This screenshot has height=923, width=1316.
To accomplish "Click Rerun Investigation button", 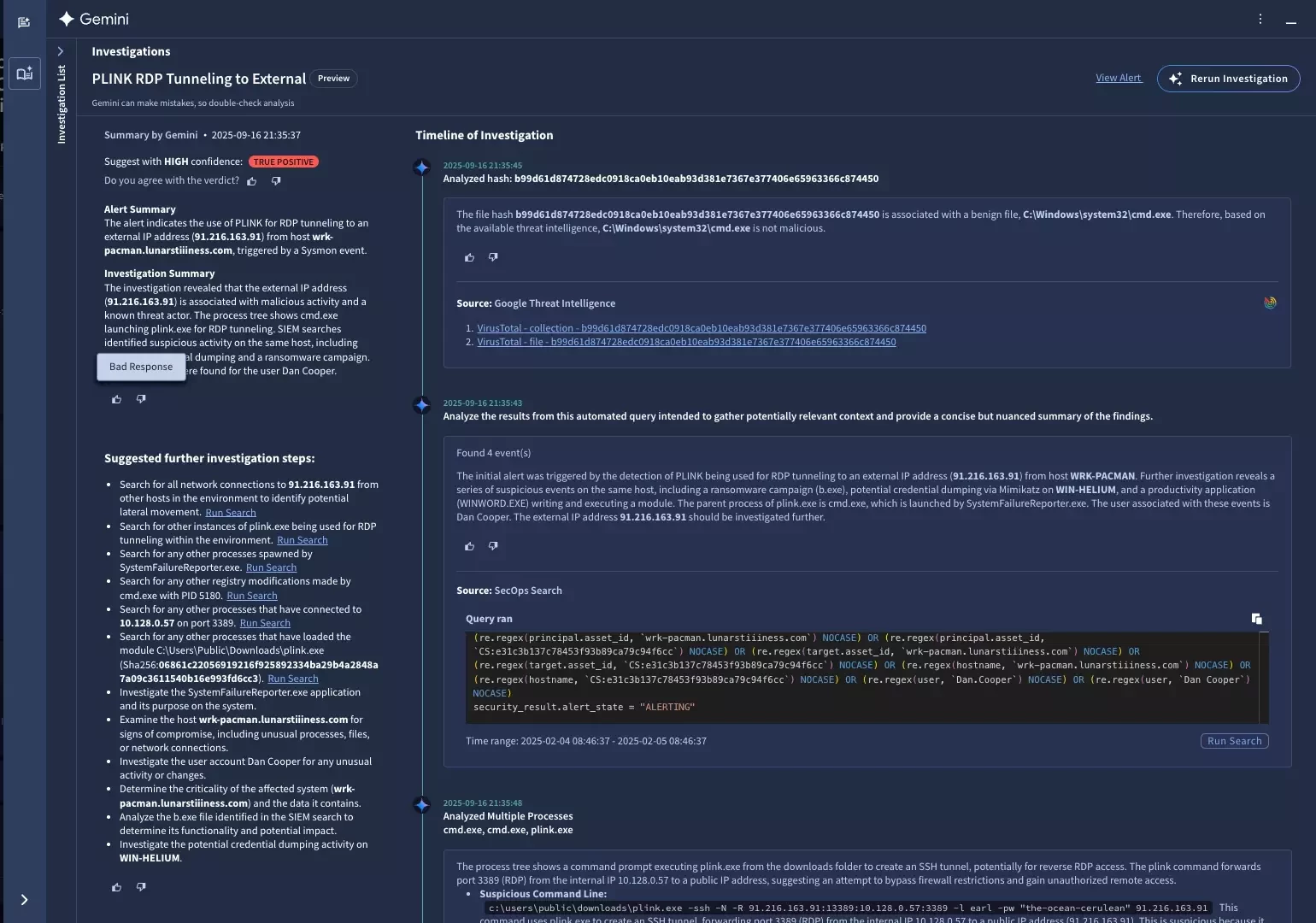I will coord(1228,79).
